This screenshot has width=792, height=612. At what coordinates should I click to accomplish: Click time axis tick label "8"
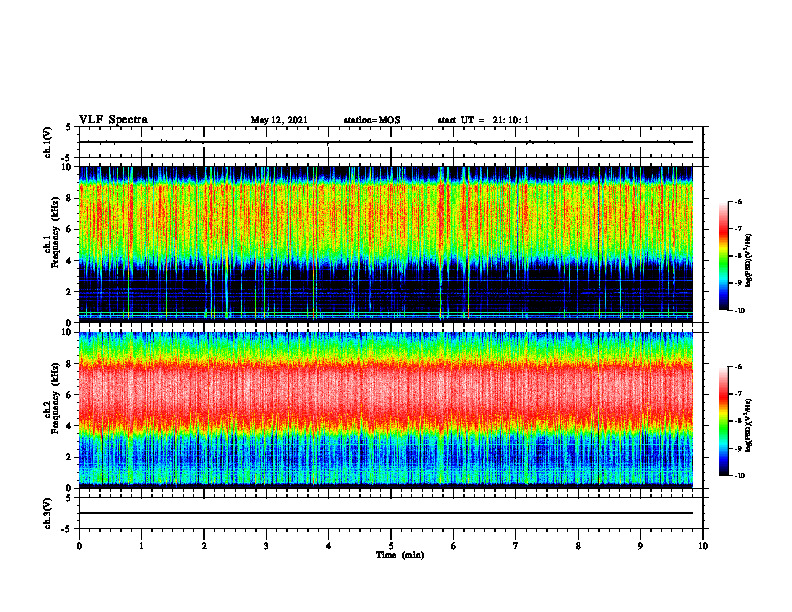[578, 546]
